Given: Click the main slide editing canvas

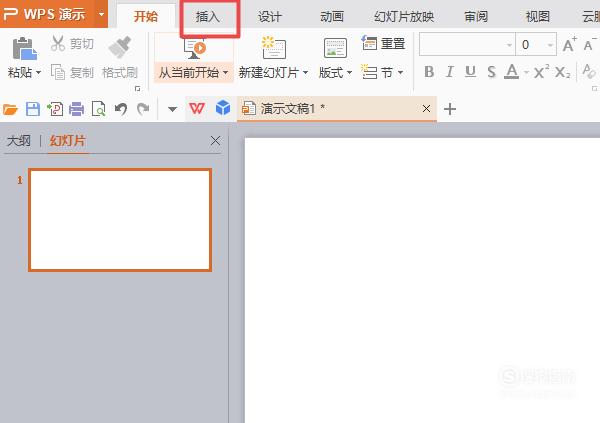Looking at the screenshot, I should point(422,280).
